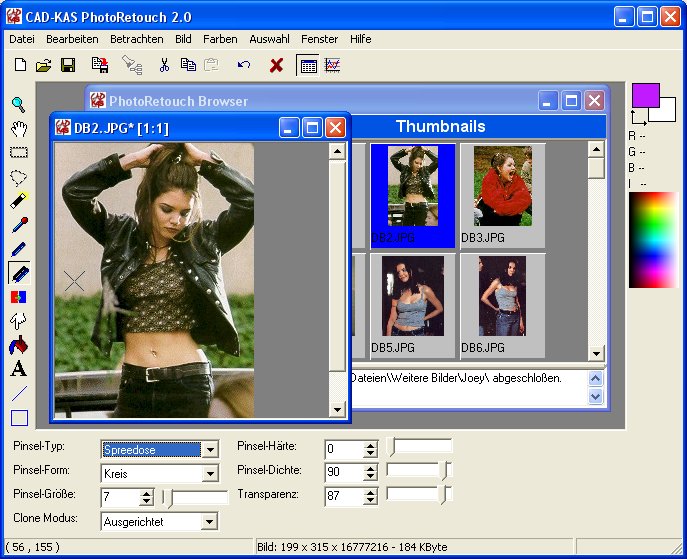This screenshot has height=559, width=687.
Task: Increase Pinsel-Größe with the up arrow
Action: (147, 492)
